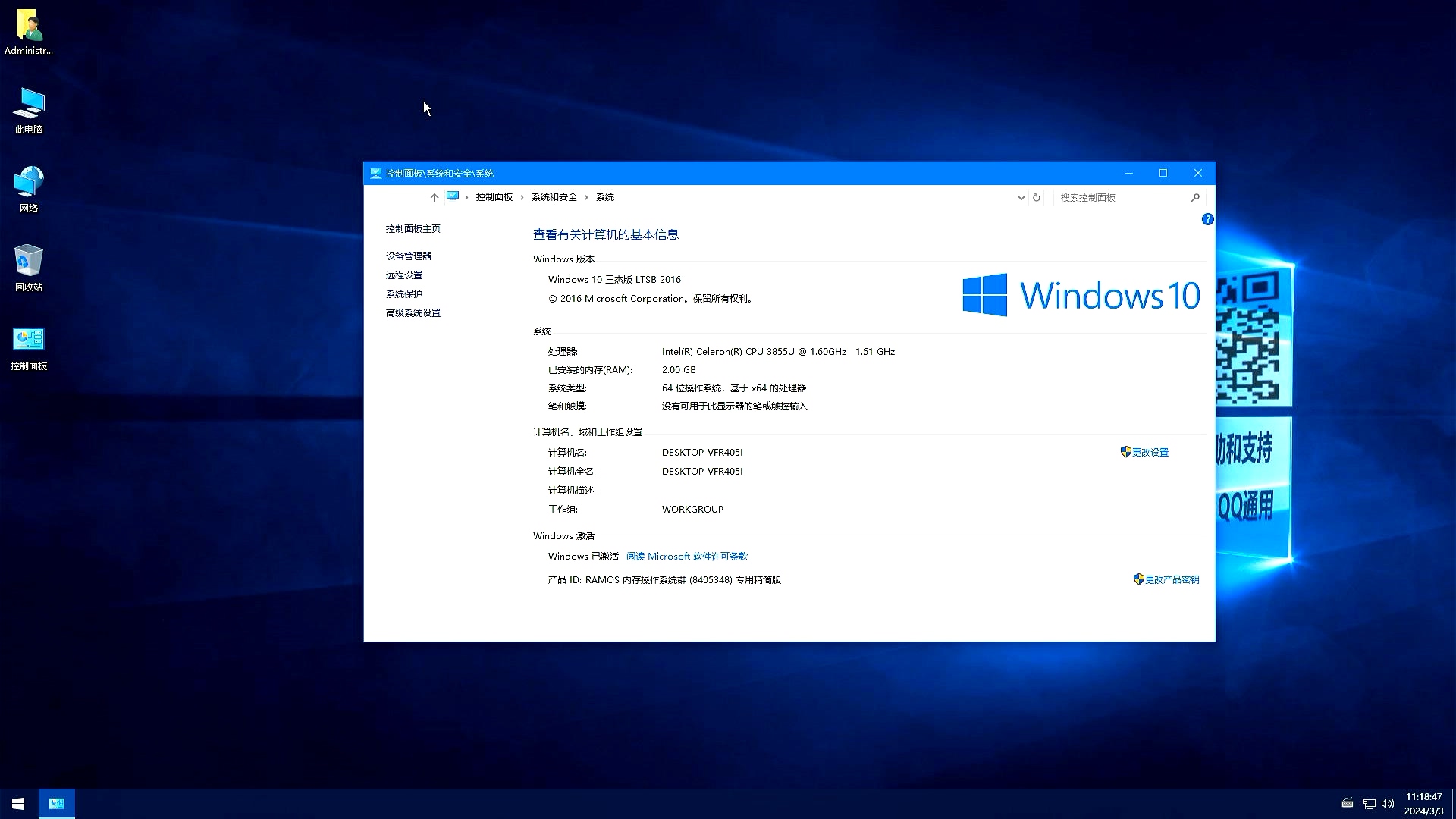Open 远程设置 link
The width and height of the screenshot is (1456, 819).
404,275
